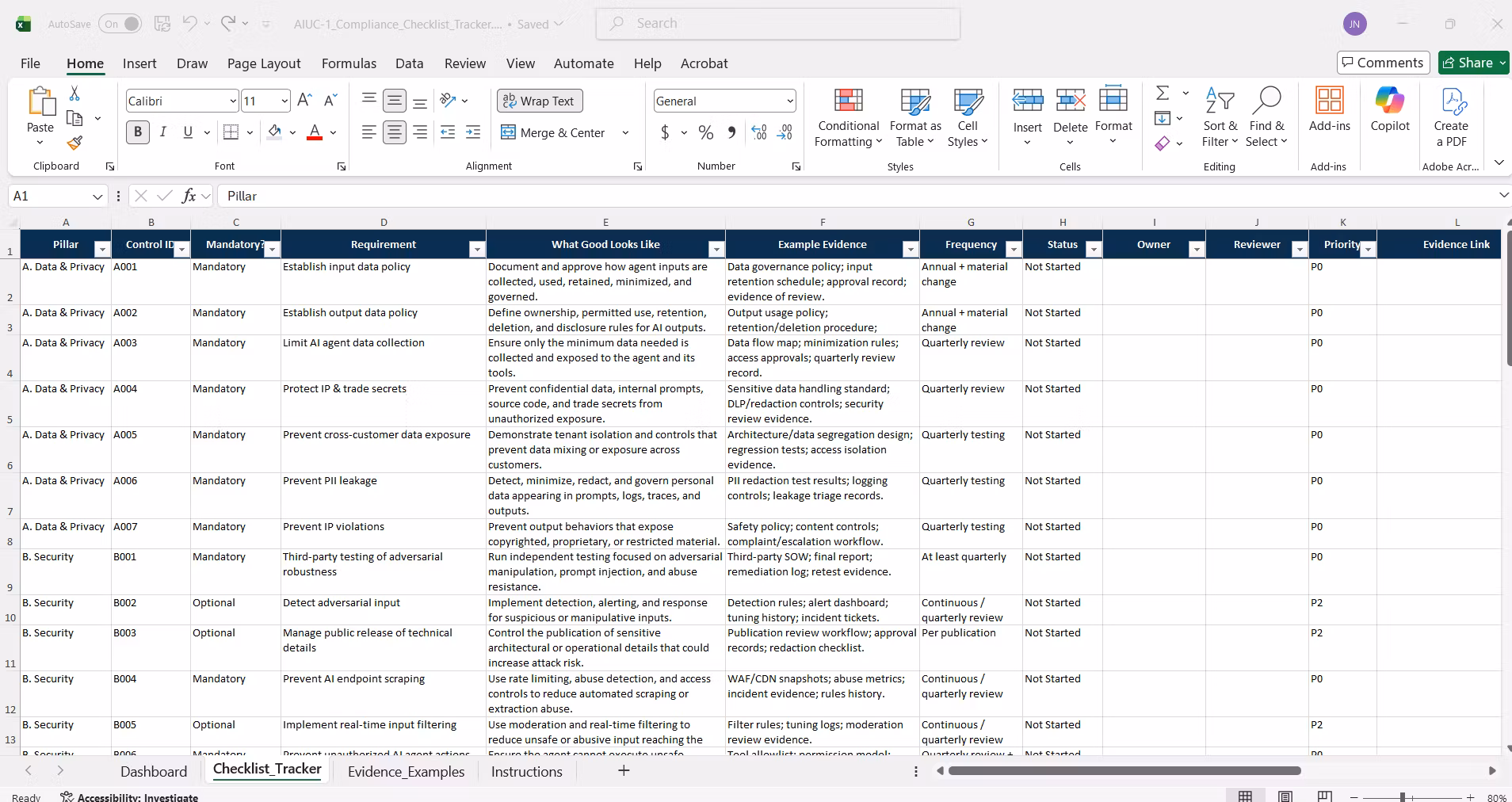The height and width of the screenshot is (802, 1512).
Task: Increase indent in Alignment group
Action: tap(473, 132)
